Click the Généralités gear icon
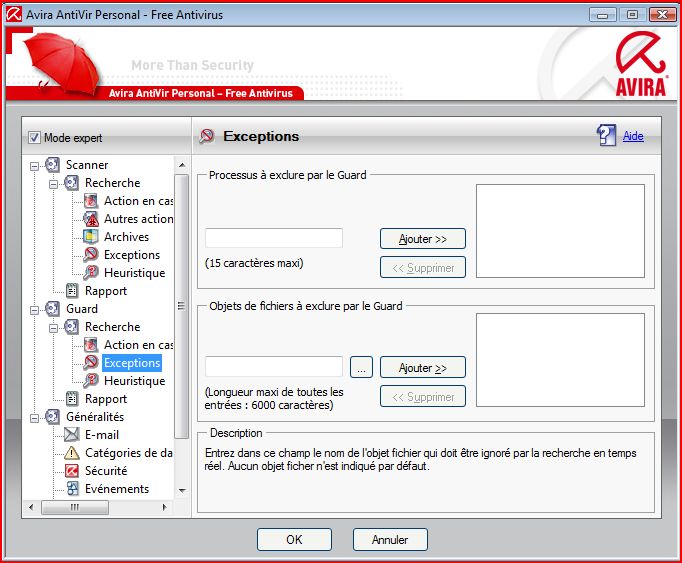The height and width of the screenshot is (563, 682). 52,417
